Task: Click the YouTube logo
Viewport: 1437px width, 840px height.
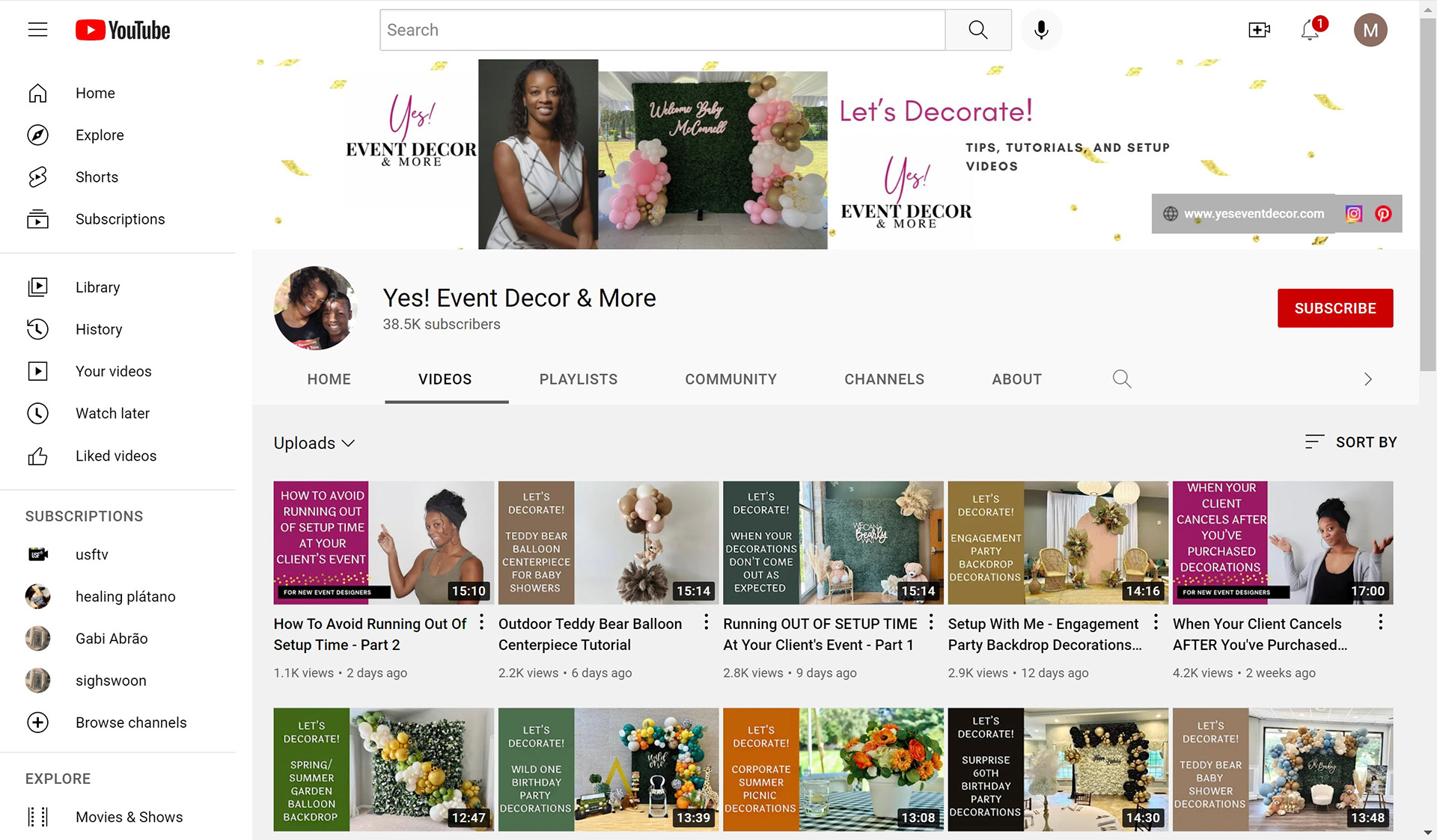Action: 123,30
